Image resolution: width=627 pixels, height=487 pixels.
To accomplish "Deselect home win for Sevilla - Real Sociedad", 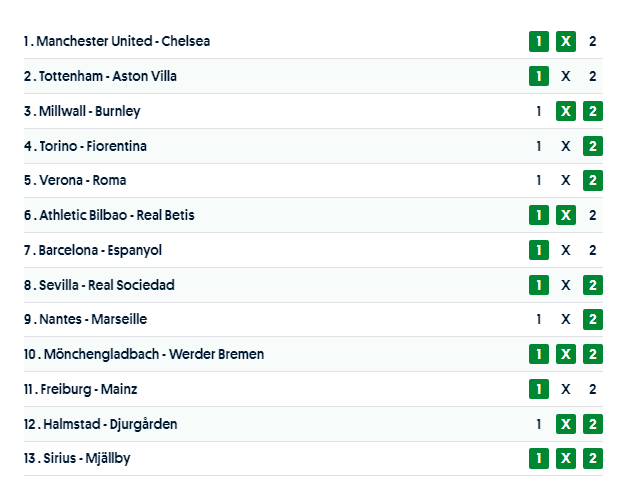I will click(x=539, y=285).
